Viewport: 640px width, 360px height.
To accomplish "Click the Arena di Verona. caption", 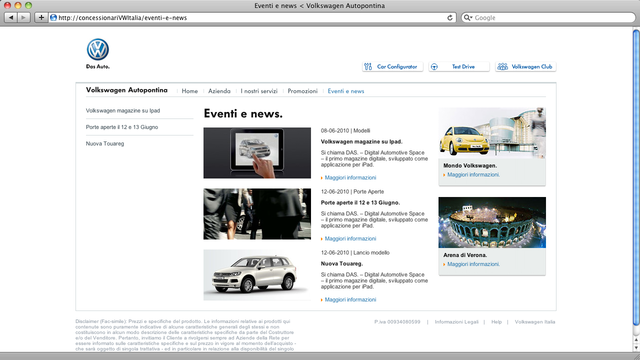I will point(465,255).
